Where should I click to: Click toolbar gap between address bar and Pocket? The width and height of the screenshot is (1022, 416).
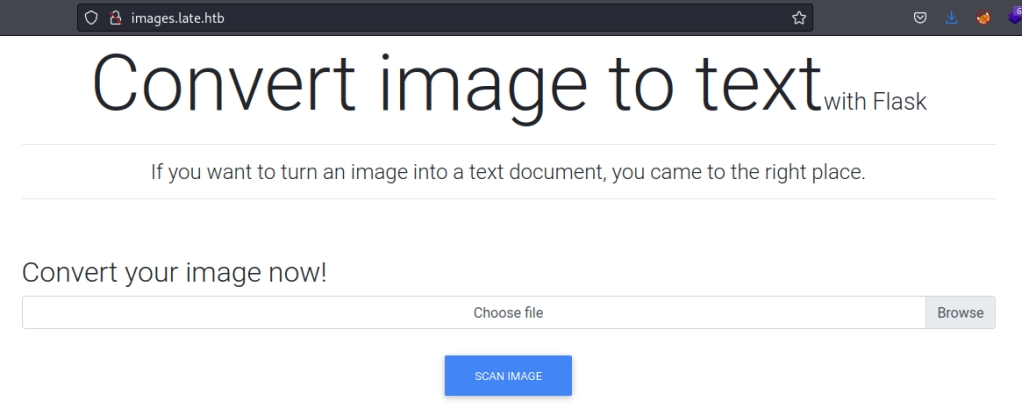coord(860,18)
